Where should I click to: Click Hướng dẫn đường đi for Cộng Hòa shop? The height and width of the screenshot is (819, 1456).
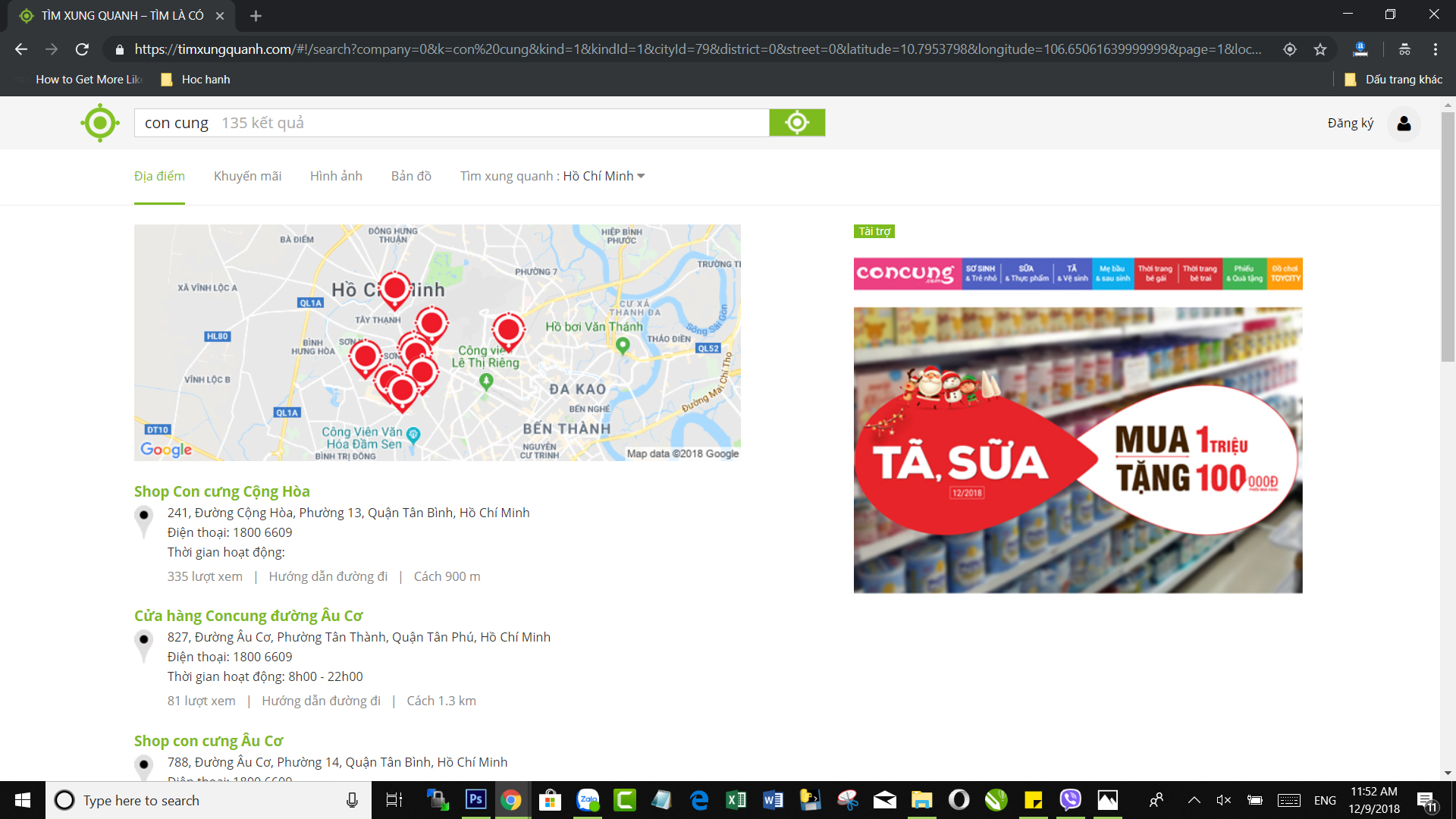328,576
